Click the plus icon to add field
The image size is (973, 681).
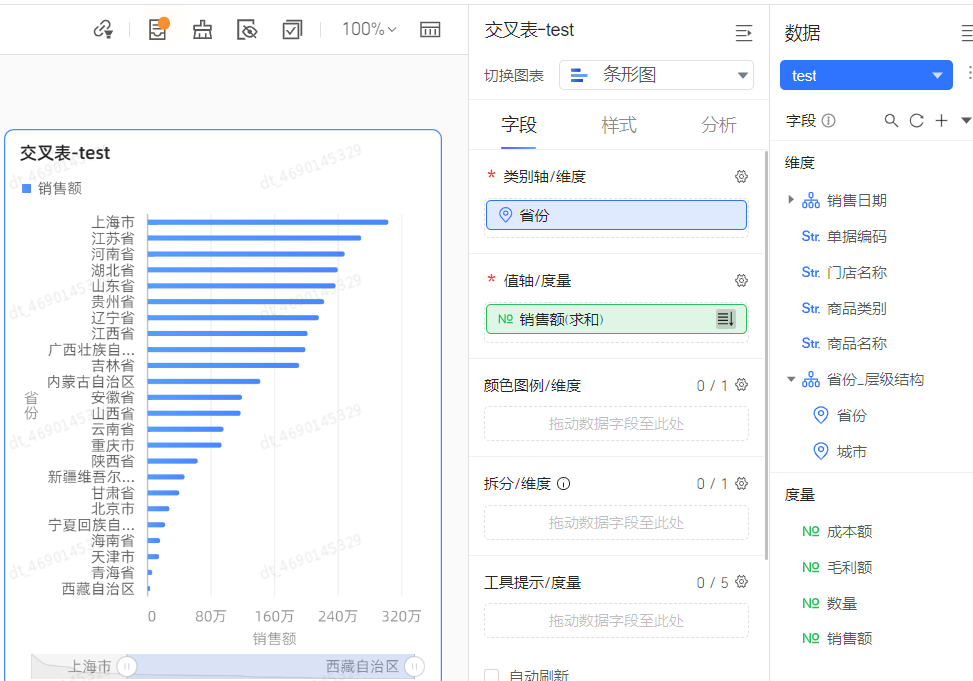pyautogui.click(x=941, y=120)
